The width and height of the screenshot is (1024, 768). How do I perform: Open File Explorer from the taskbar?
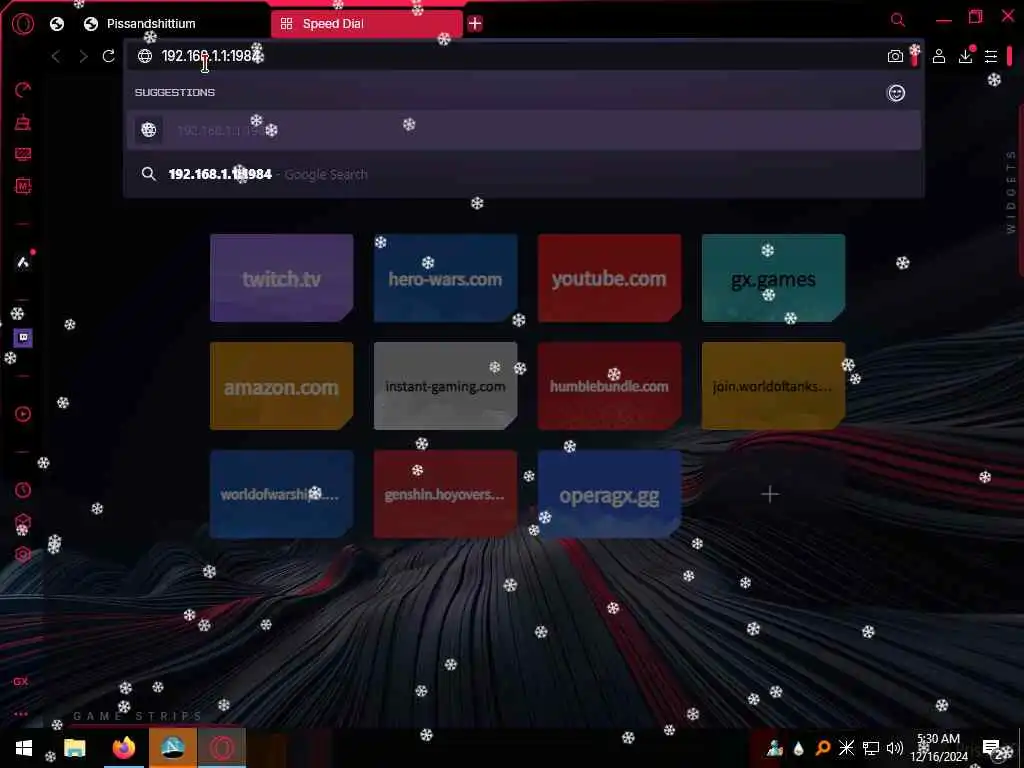74,748
